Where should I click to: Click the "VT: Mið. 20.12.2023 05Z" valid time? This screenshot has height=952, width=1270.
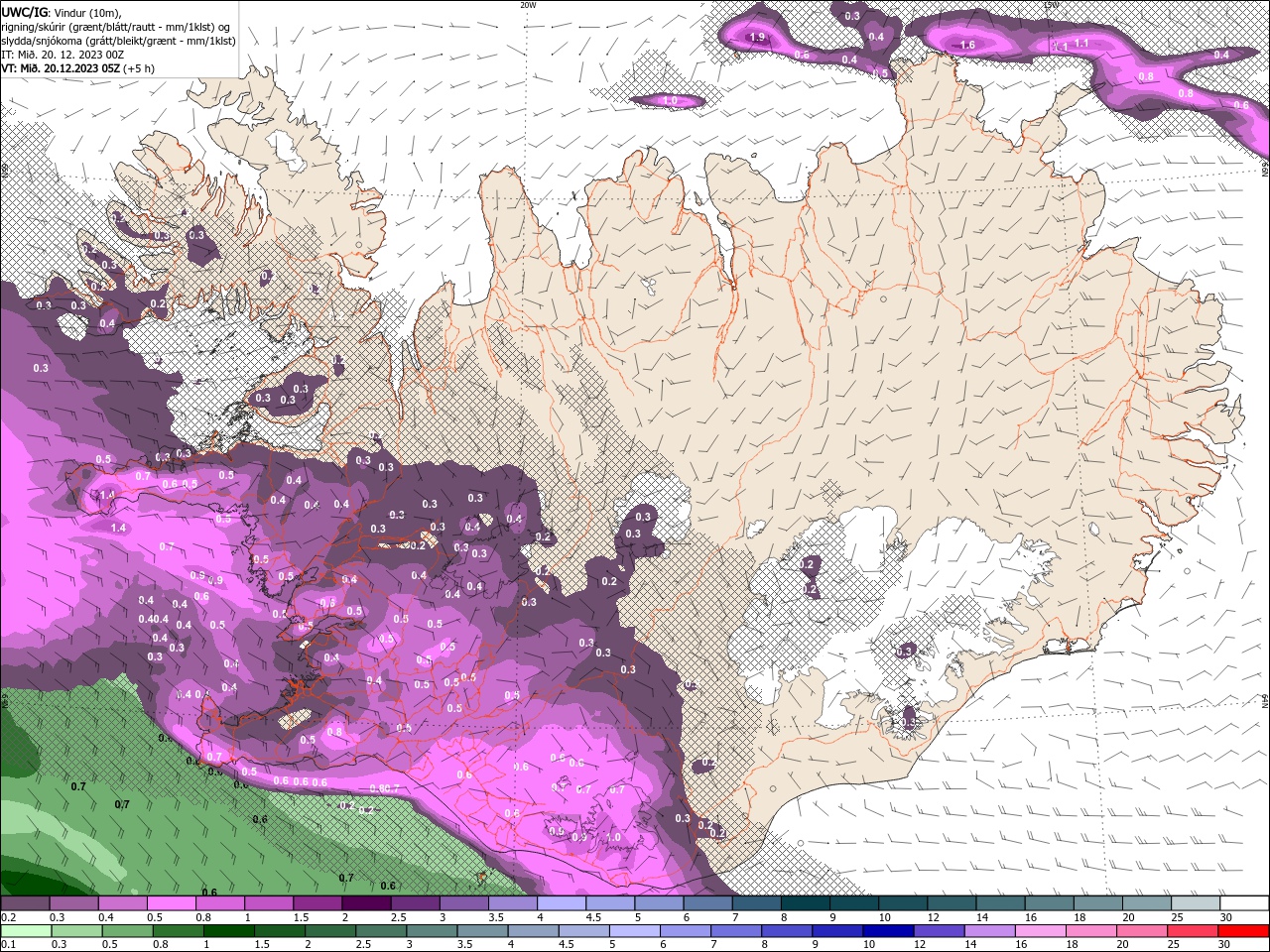[x=60, y=68]
